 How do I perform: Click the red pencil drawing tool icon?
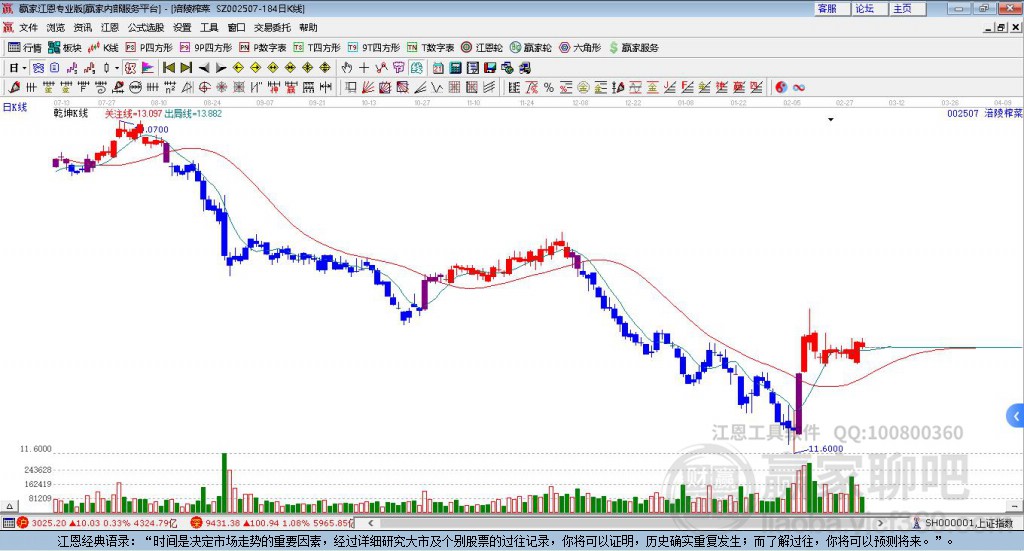(14, 87)
